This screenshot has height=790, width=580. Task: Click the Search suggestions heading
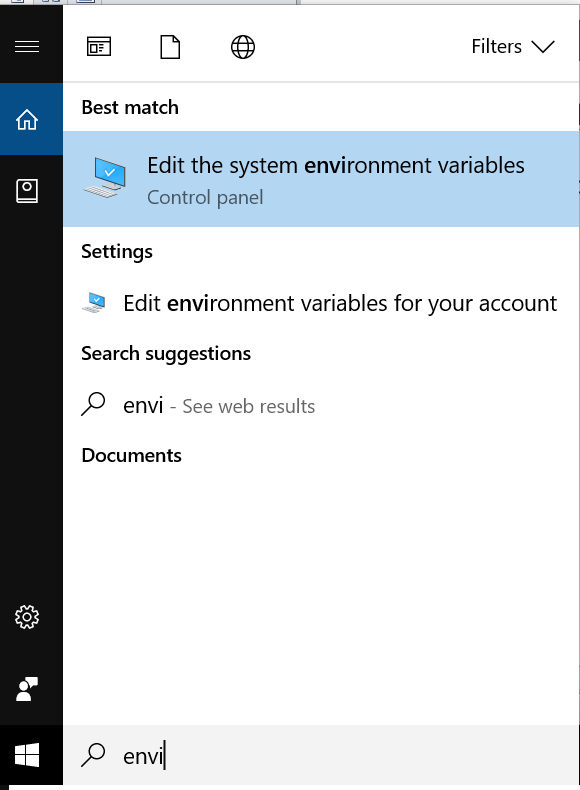pyautogui.click(x=166, y=354)
